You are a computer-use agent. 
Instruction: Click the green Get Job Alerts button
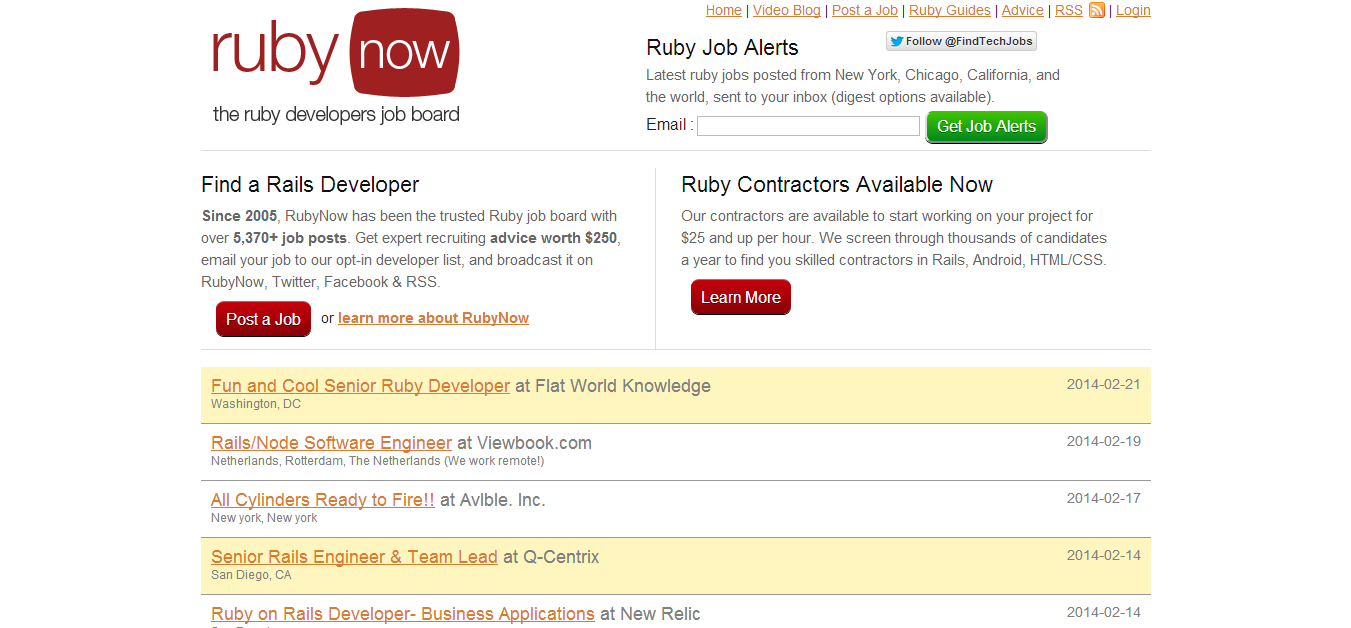click(x=987, y=127)
